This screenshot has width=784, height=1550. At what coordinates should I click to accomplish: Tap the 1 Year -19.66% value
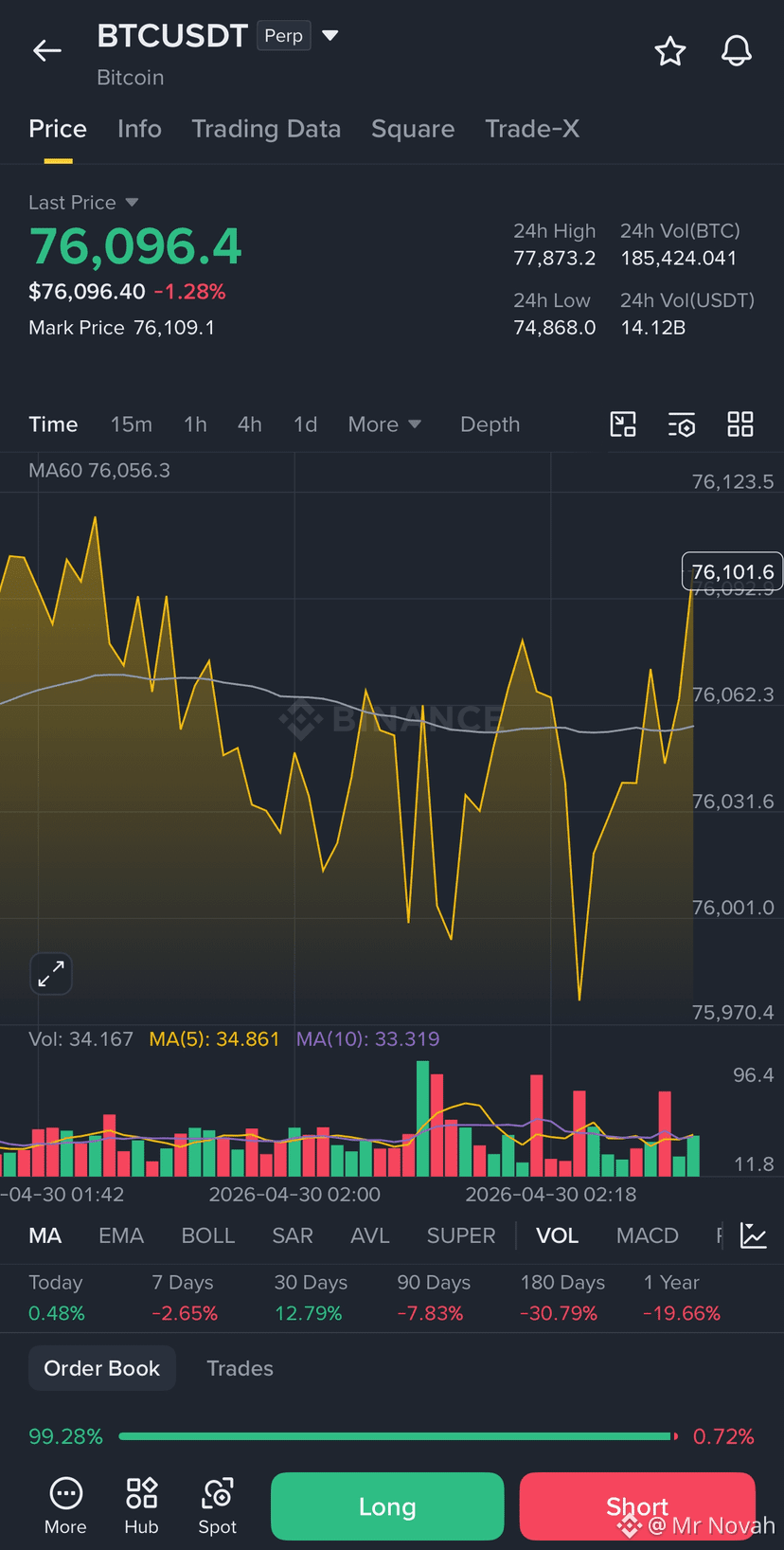tap(682, 1313)
